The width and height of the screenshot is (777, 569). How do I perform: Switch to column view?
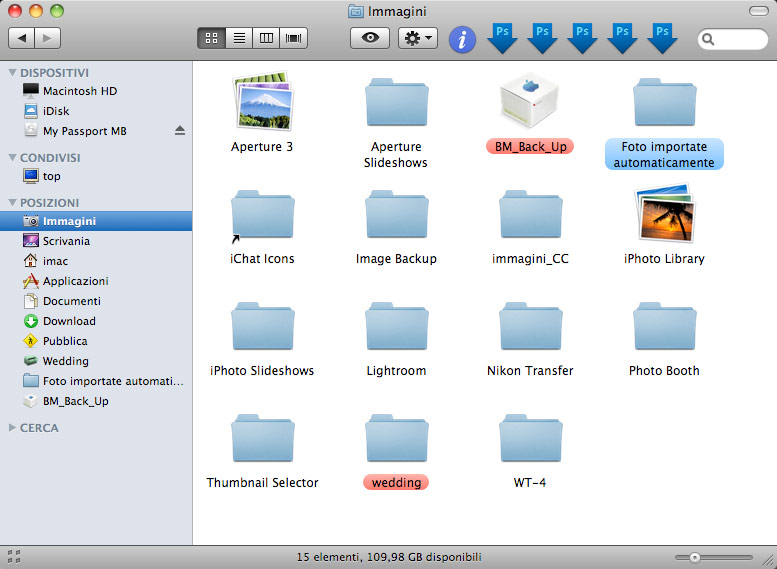tap(266, 38)
